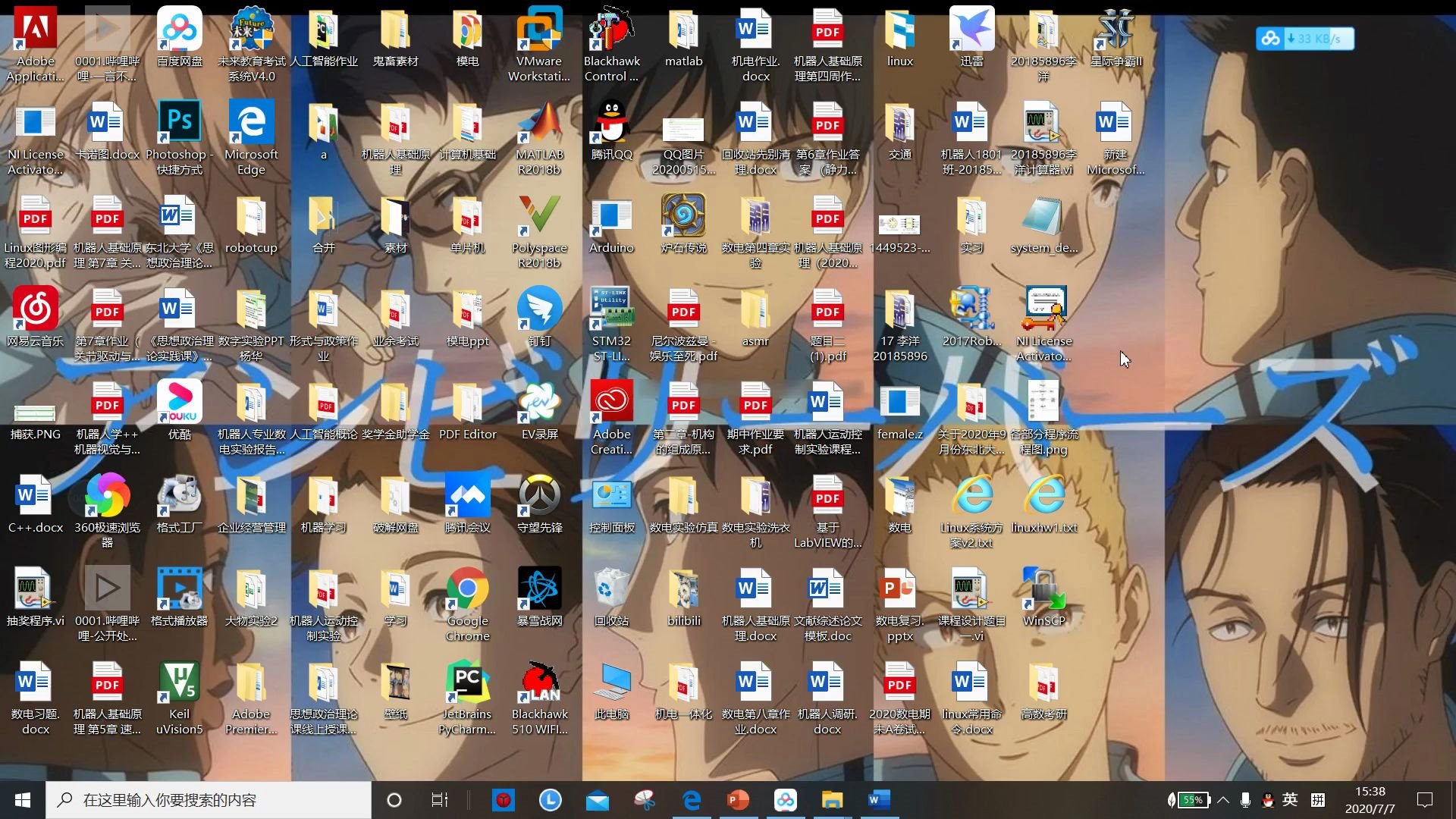Select the Recycle Bin icon

(x=611, y=589)
